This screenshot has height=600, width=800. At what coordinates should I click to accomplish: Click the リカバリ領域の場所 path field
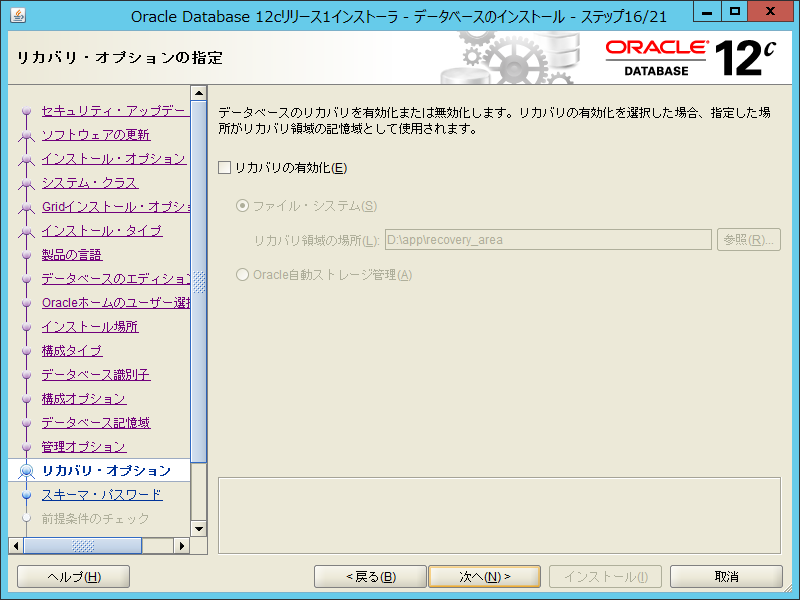(547, 240)
